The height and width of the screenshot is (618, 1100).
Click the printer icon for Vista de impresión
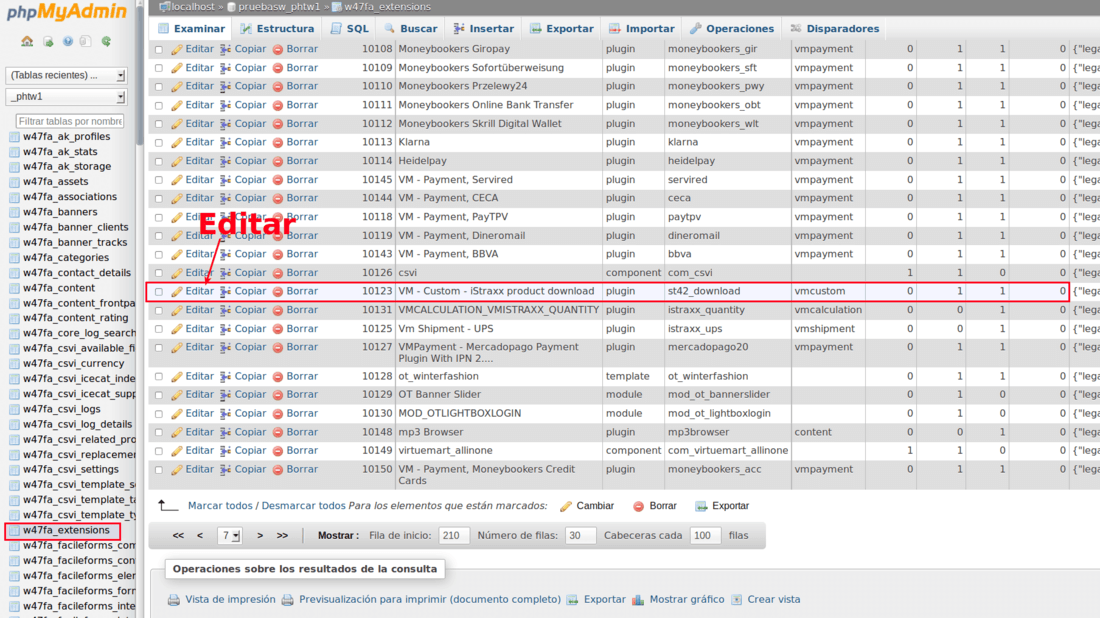click(173, 600)
